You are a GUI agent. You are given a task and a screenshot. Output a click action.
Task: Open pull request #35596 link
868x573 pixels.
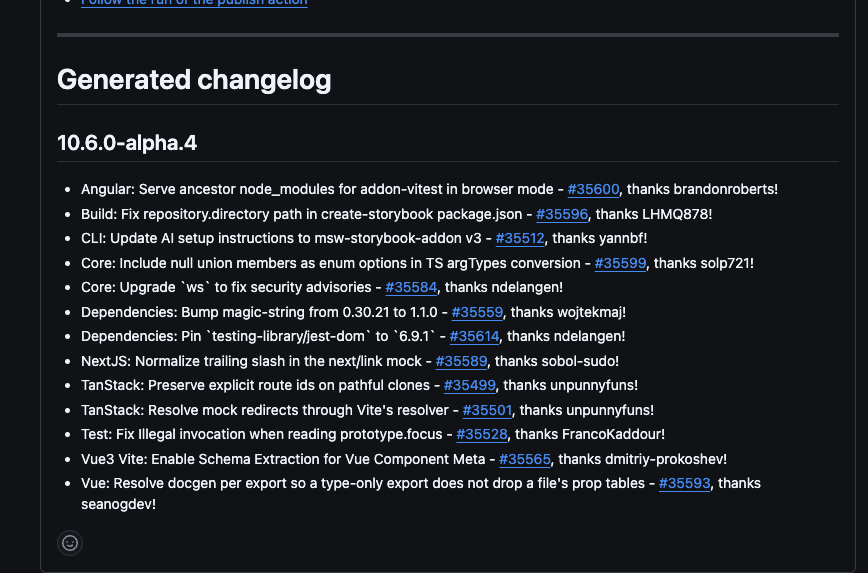(562, 214)
